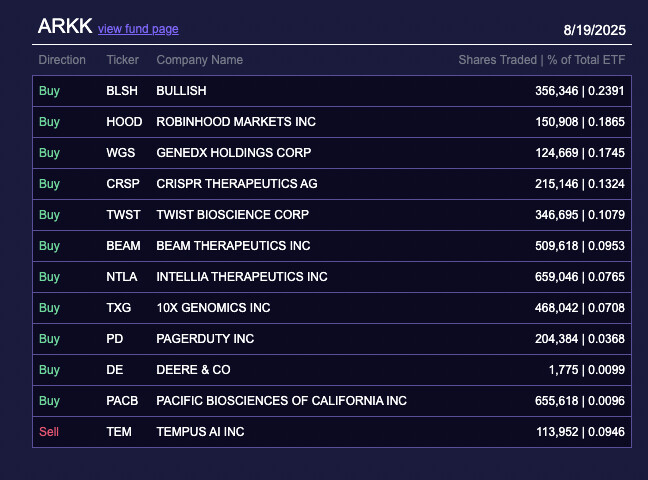Click the TEM ticker cell
Viewport: 648px width, 480px height.
click(119, 432)
